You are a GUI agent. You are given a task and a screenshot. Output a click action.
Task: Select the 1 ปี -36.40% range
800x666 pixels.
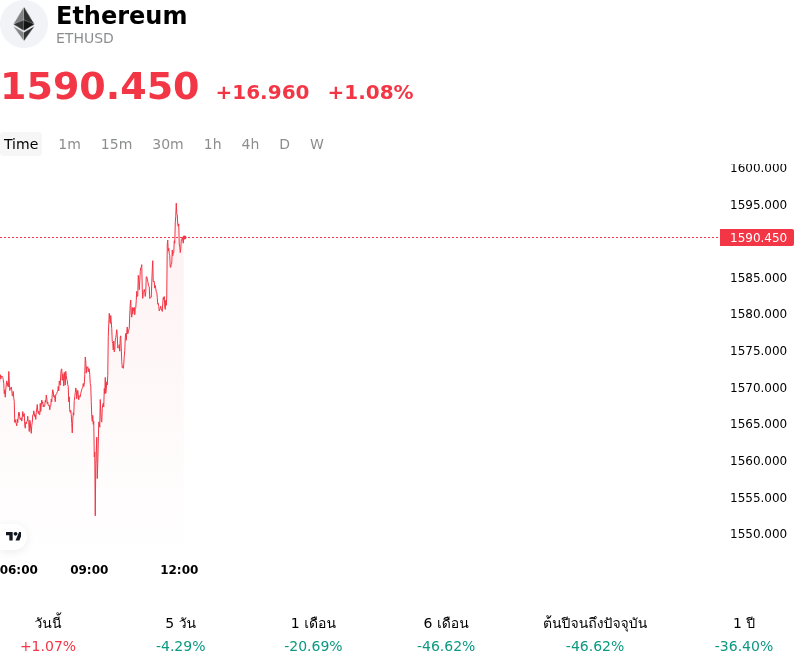coord(744,634)
